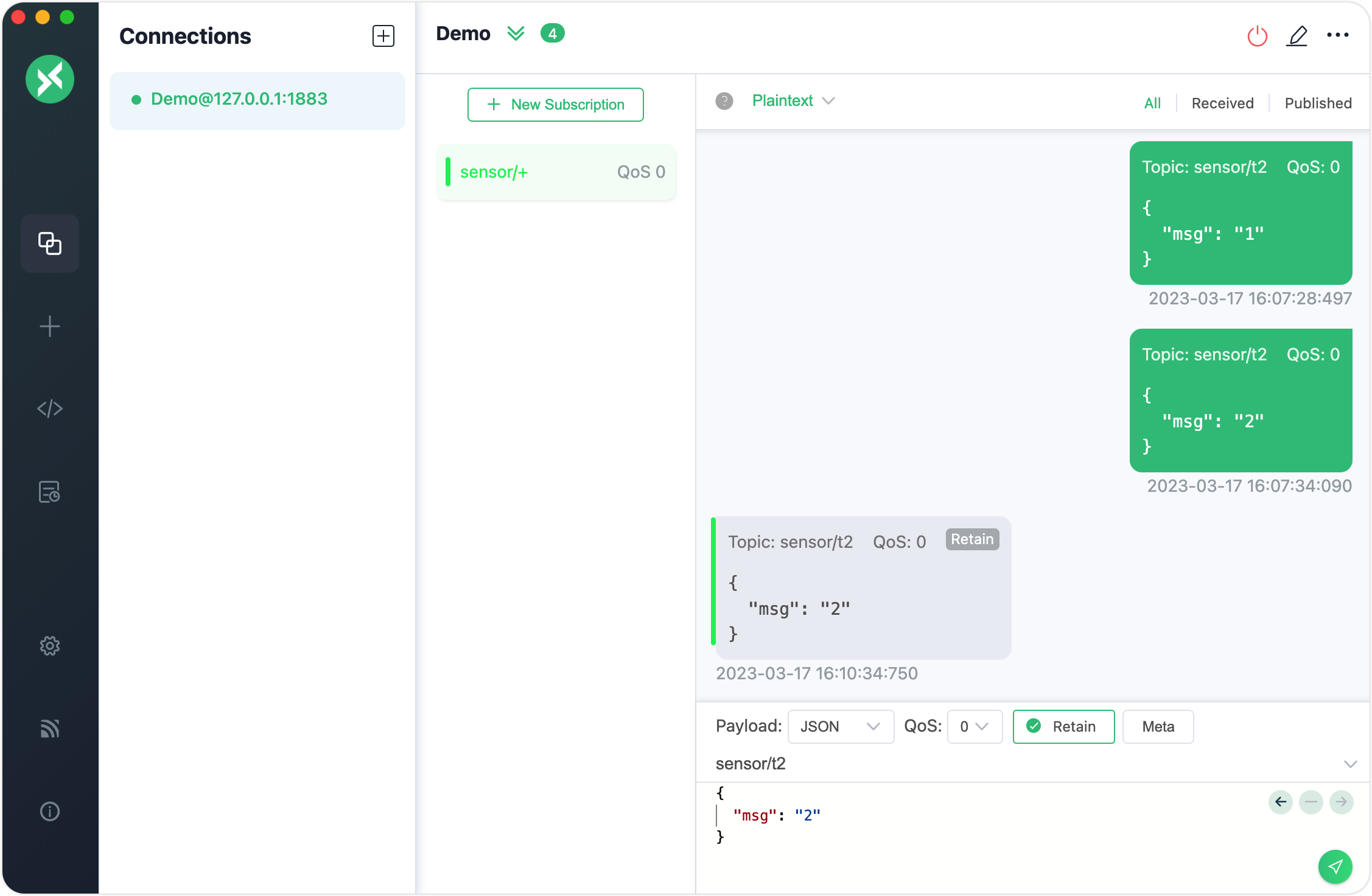1372x896 pixels.
Task: Open the QoS level dropdown
Action: click(974, 726)
